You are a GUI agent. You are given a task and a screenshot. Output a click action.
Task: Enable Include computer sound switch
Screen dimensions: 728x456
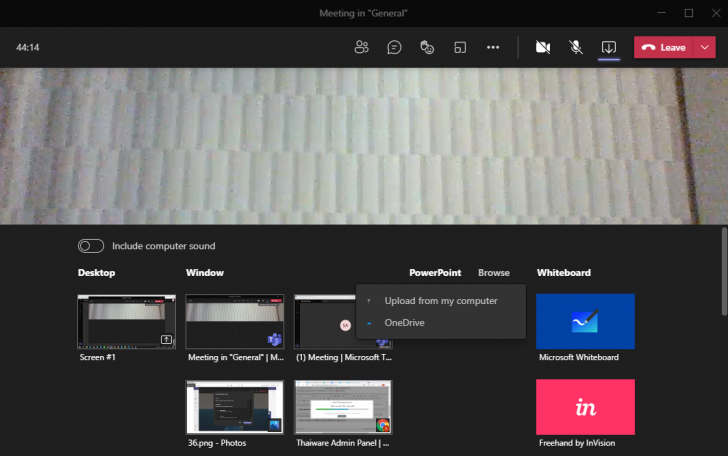pos(91,246)
